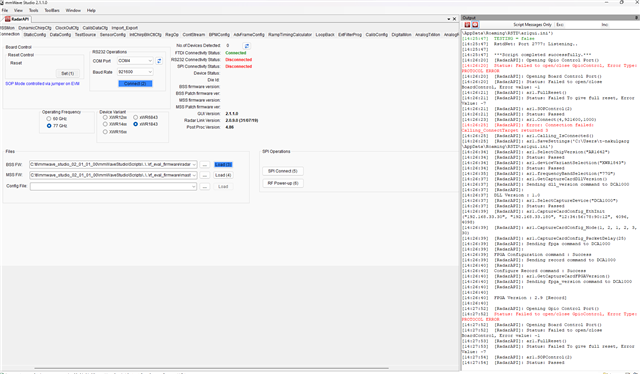Open the ToolBars menu
Screen dimensions: 640x374
52,10
